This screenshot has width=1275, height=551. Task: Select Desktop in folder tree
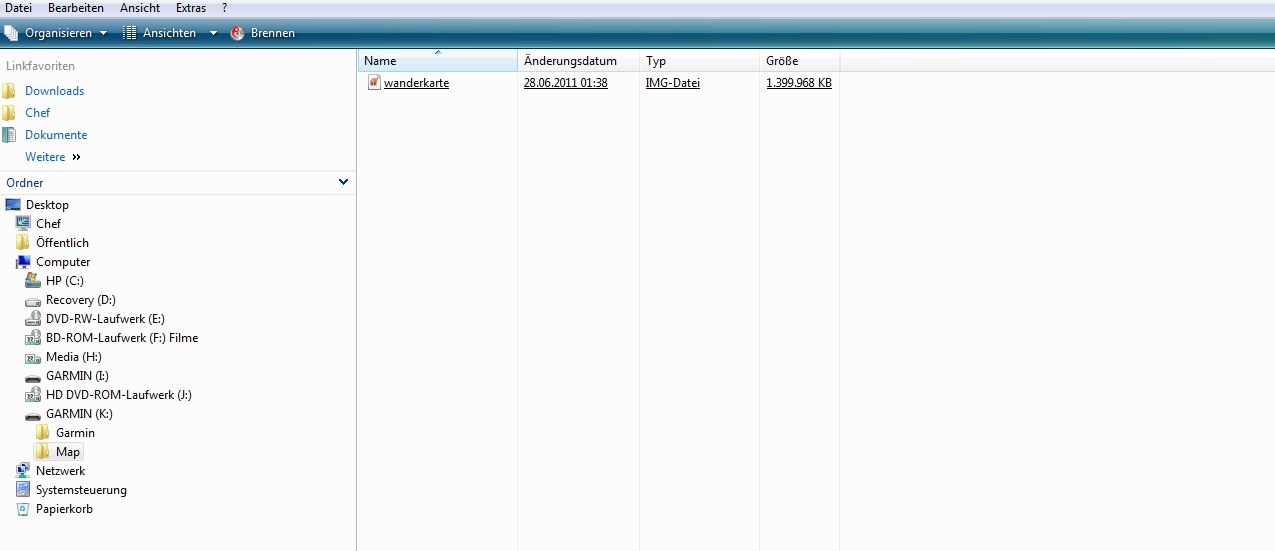click(47, 205)
